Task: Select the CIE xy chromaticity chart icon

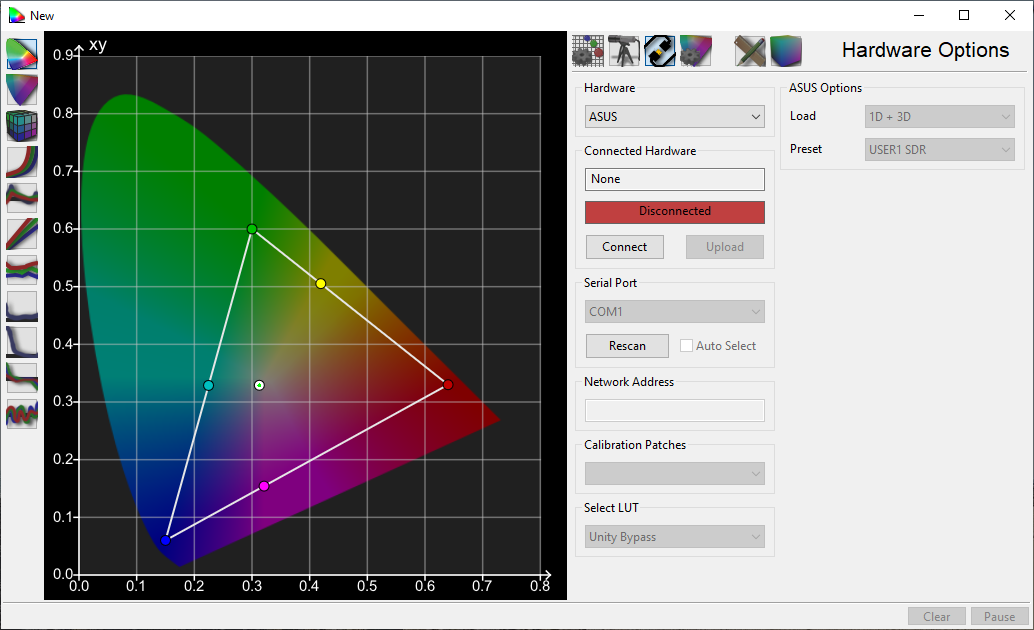Action: tap(21, 54)
